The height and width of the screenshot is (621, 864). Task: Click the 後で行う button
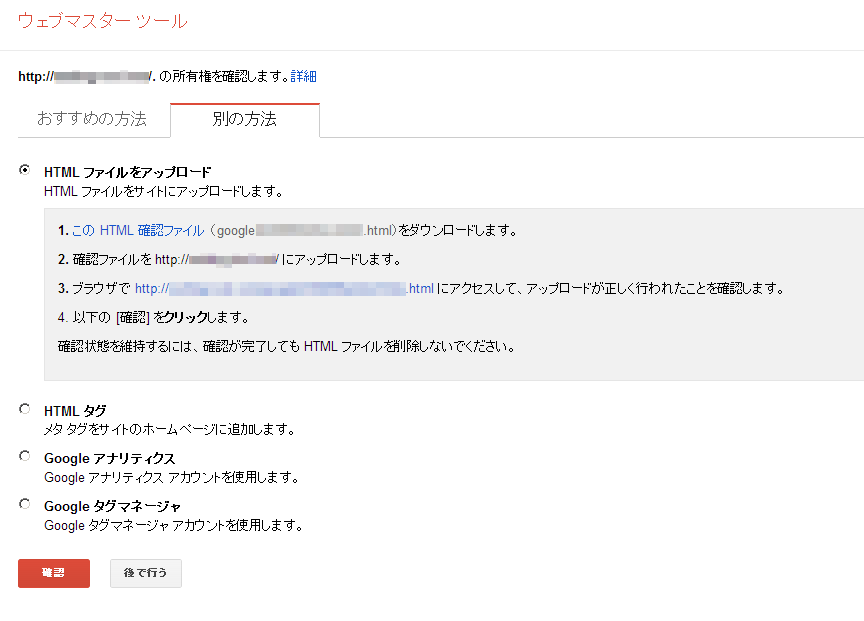pyautogui.click(x=145, y=573)
